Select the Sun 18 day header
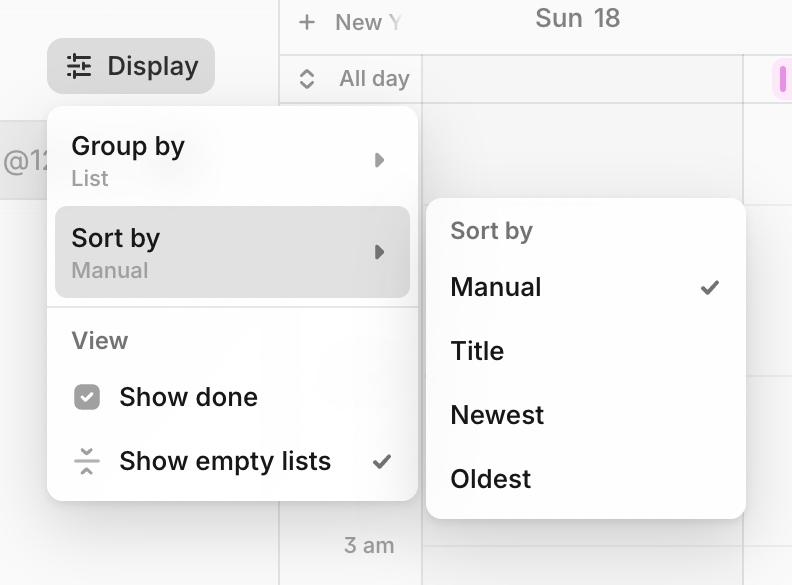The height and width of the screenshot is (585, 792). tap(577, 19)
